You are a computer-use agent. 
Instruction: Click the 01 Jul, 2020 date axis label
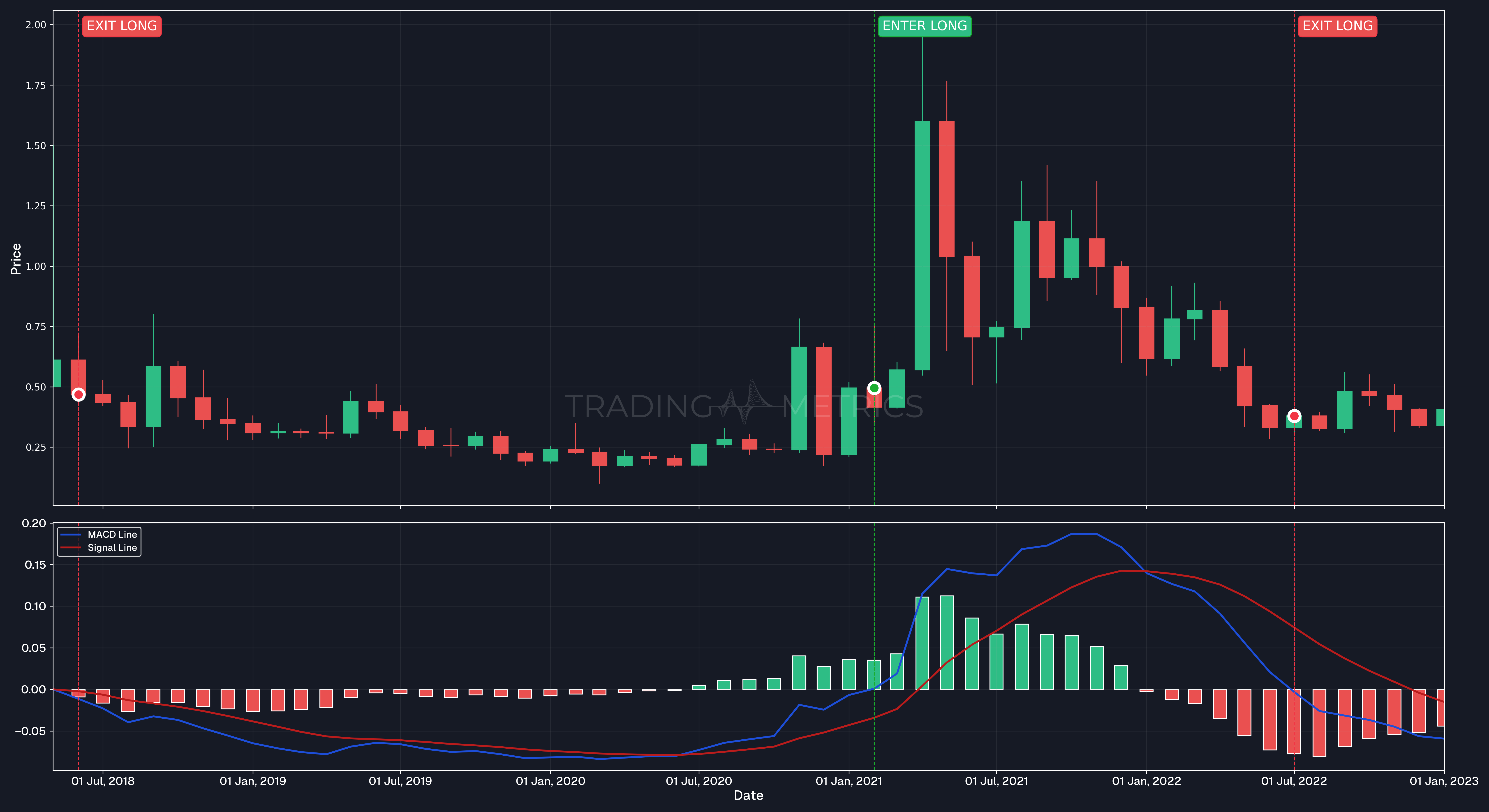[x=699, y=781]
